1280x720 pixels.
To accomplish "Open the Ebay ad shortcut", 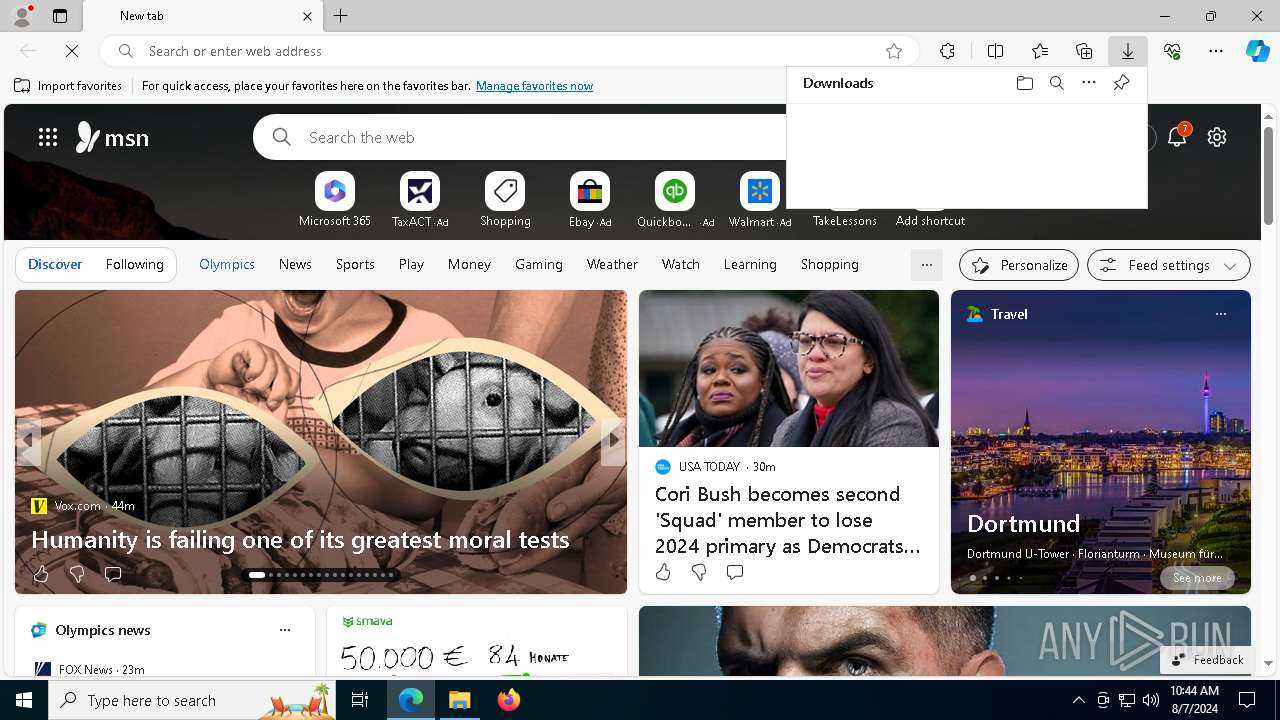I will pos(590,200).
